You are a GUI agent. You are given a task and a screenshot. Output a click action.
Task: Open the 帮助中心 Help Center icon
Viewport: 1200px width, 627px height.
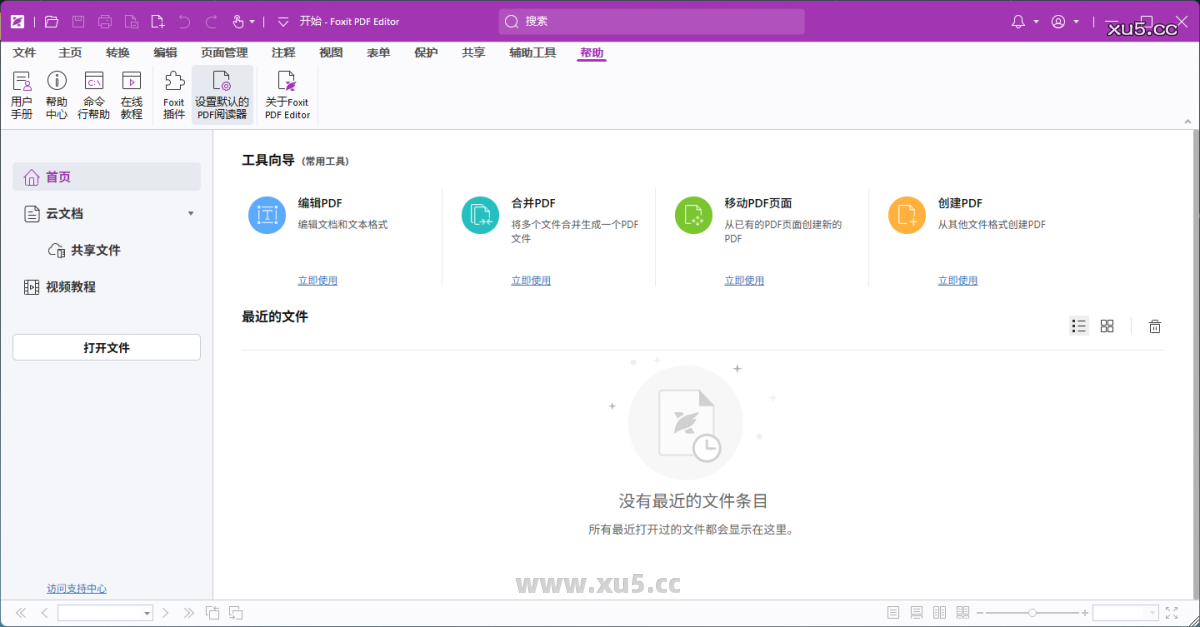pos(57,93)
